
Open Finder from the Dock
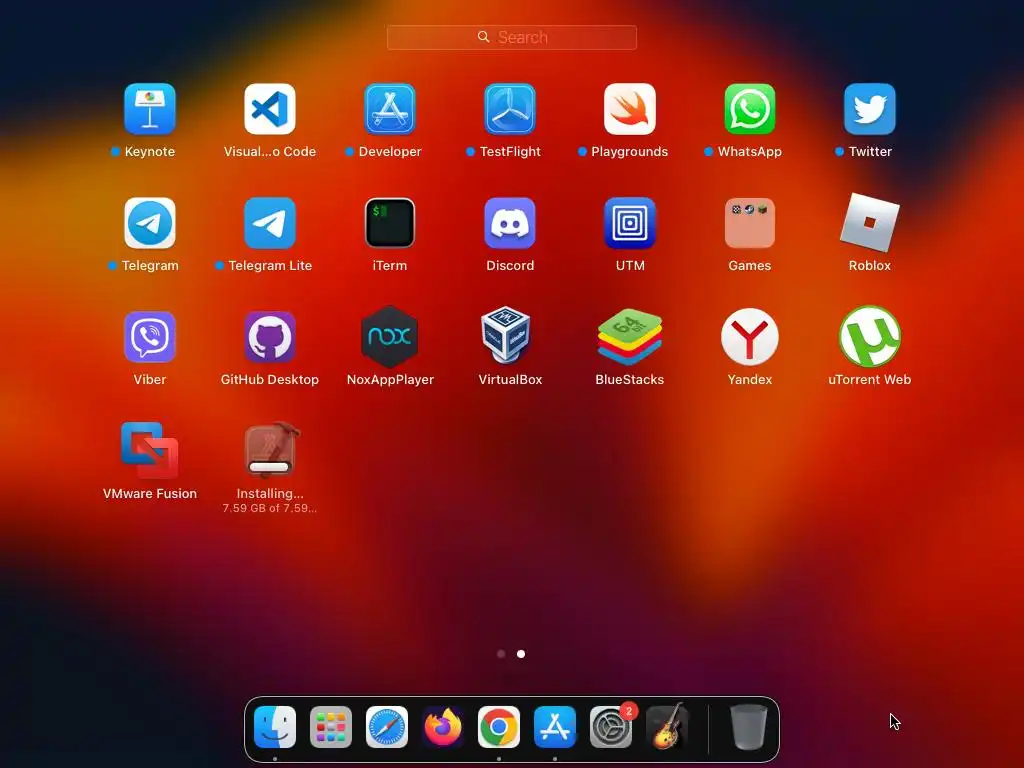[x=275, y=727]
